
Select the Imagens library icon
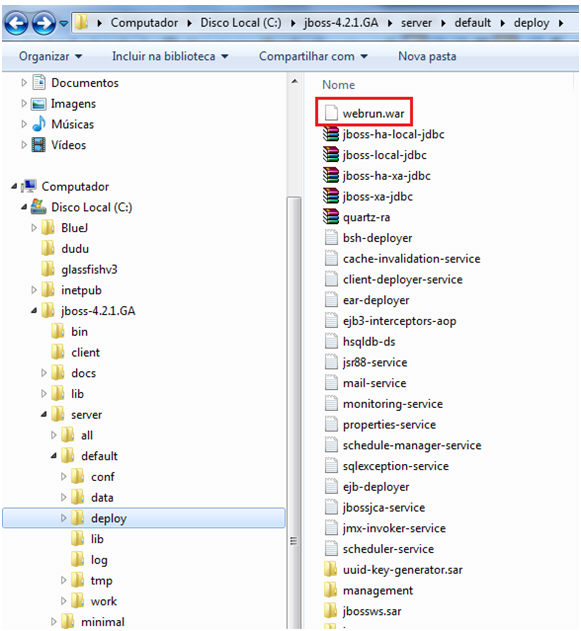click(x=39, y=103)
